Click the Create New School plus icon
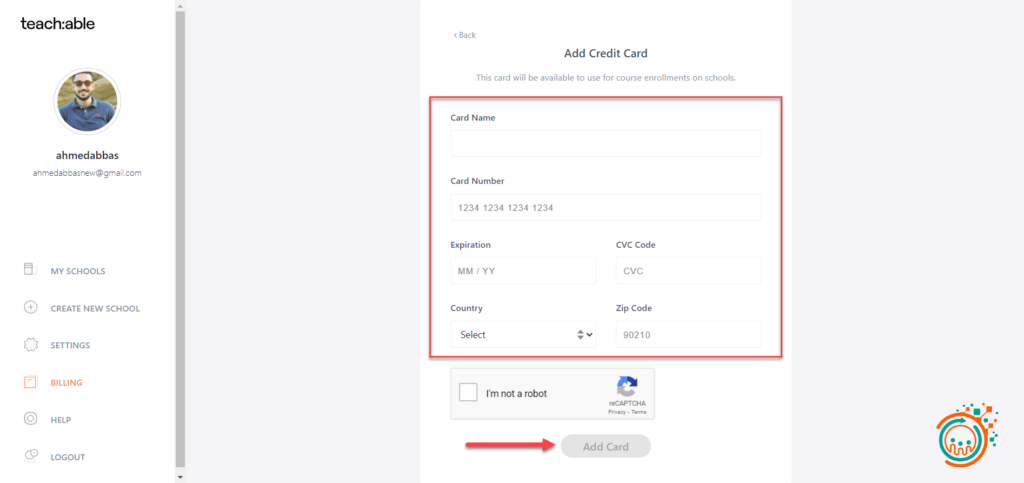This screenshot has width=1024, height=483. point(30,308)
